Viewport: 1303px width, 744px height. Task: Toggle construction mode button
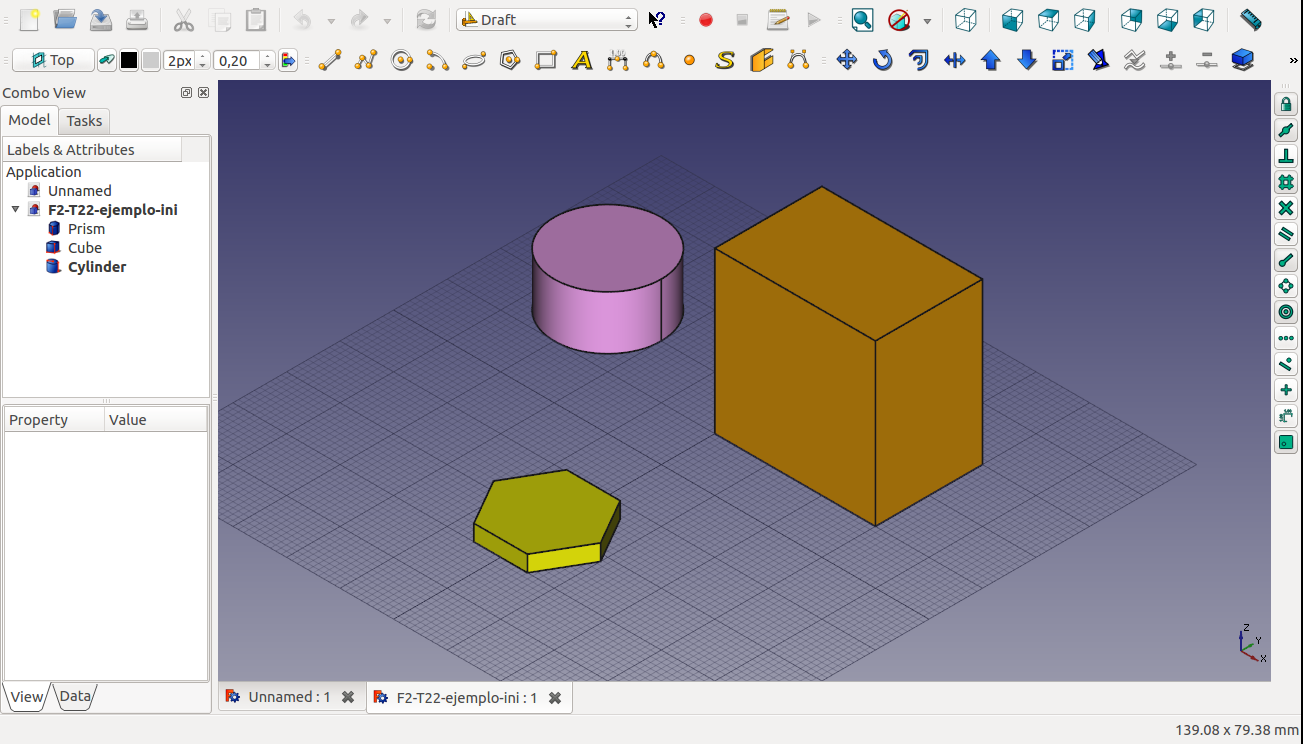[107, 61]
